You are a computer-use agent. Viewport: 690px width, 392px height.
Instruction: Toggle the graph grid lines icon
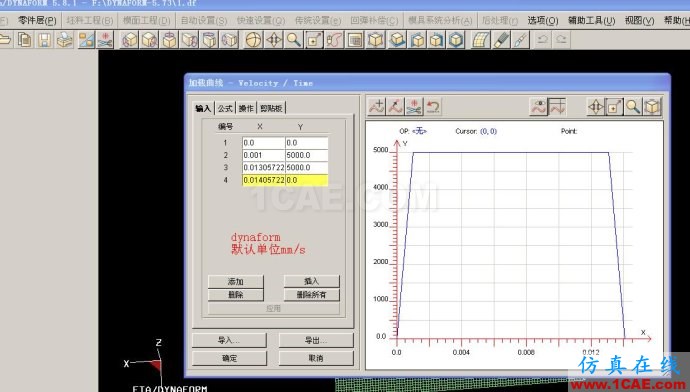pos(558,107)
